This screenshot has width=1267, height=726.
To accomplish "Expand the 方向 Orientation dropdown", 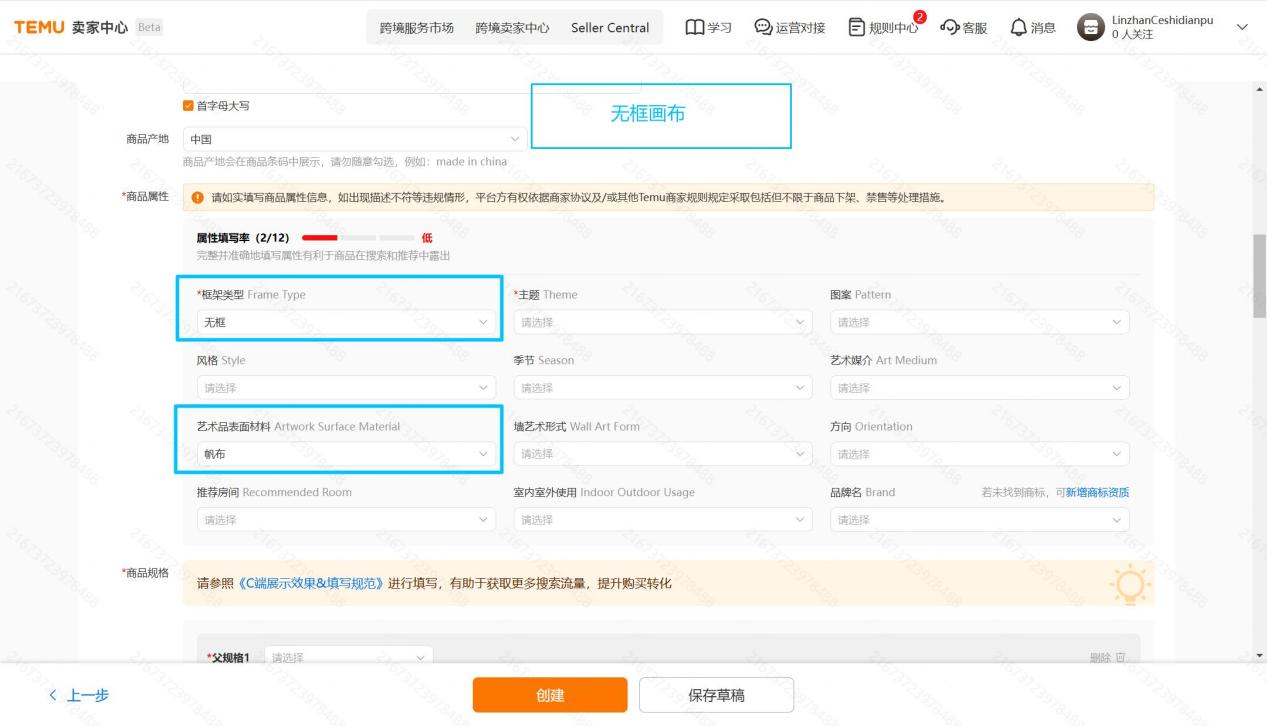I will 980,453.
